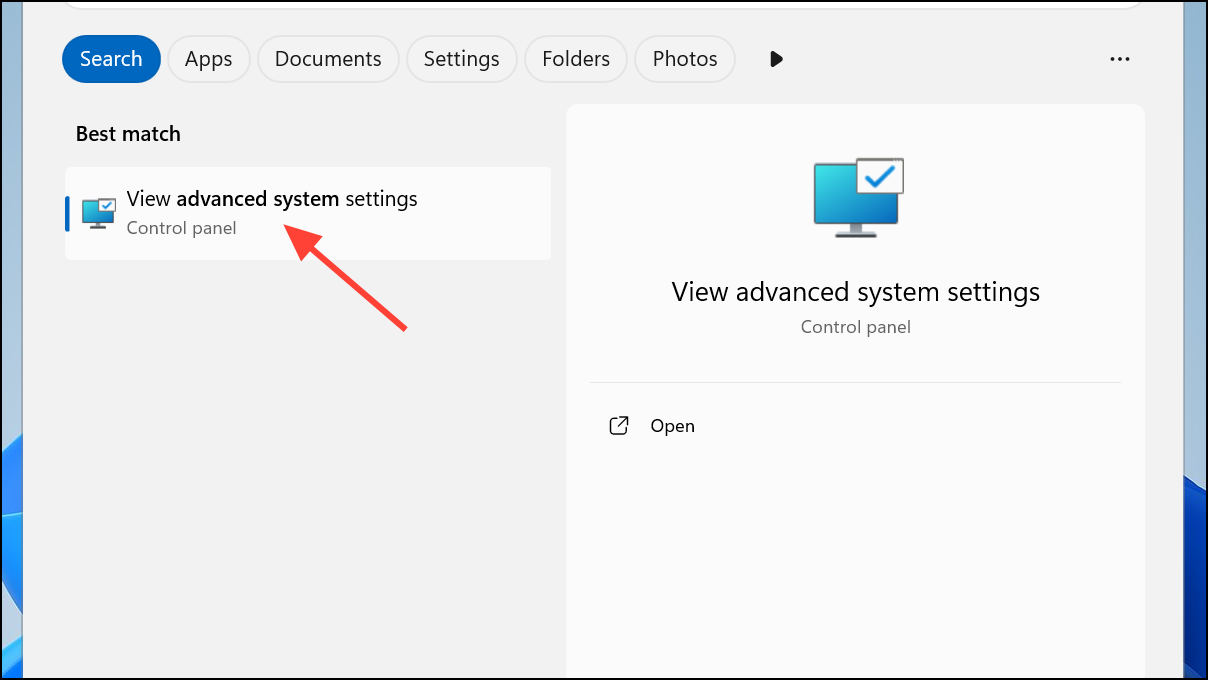Click the preview title View advanced system settings
1208x680 pixels.
856,292
